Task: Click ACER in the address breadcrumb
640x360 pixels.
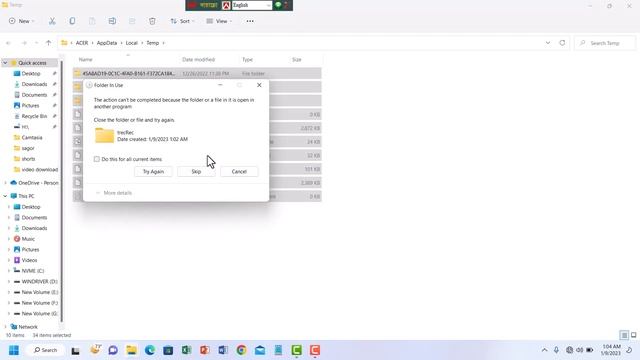Action: pos(82,43)
